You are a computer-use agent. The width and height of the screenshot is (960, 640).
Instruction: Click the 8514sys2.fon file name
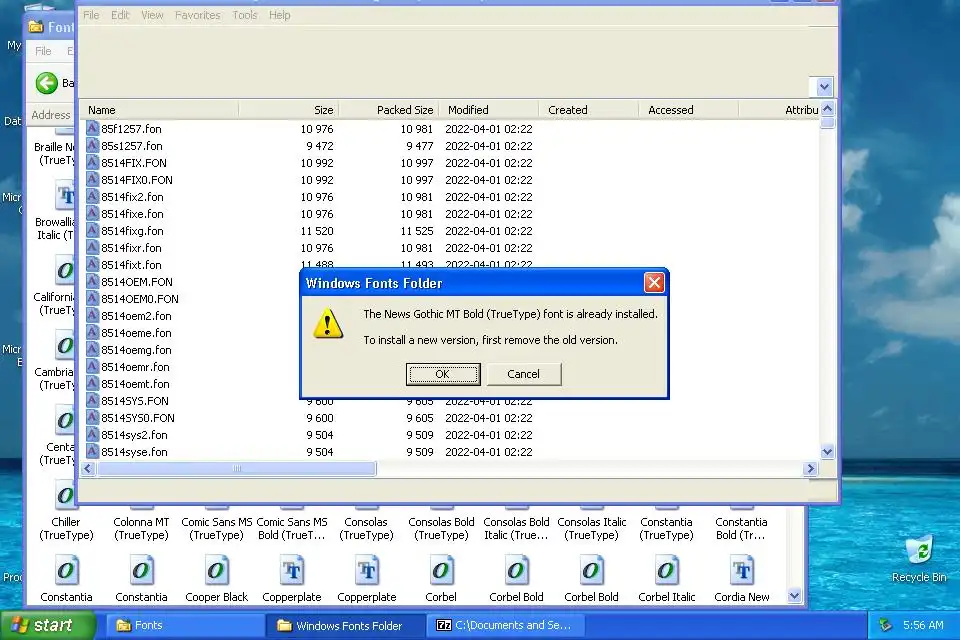pos(134,435)
